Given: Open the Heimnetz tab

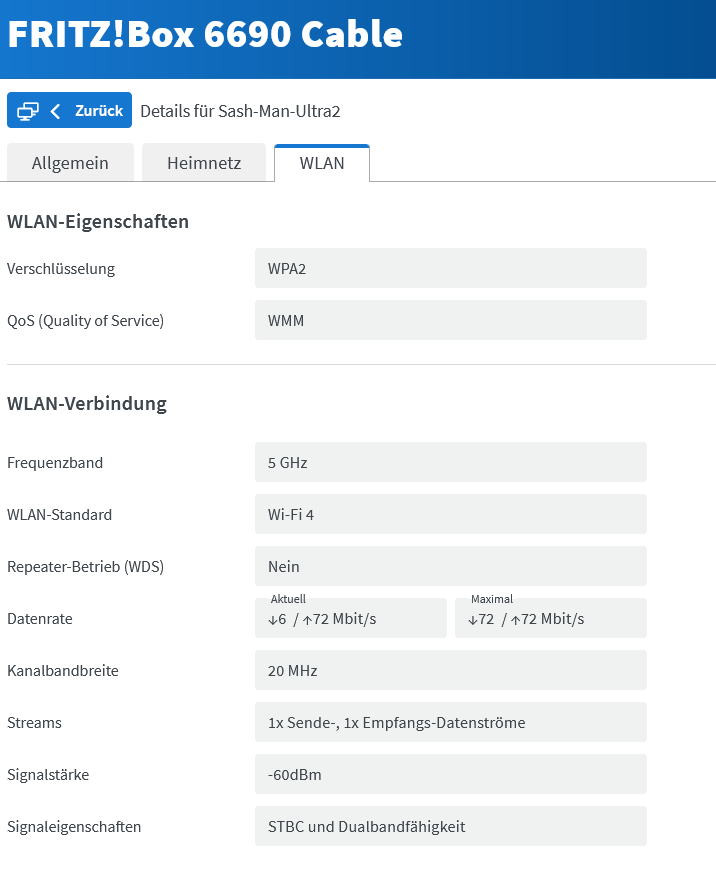Looking at the screenshot, I should 204,163.
